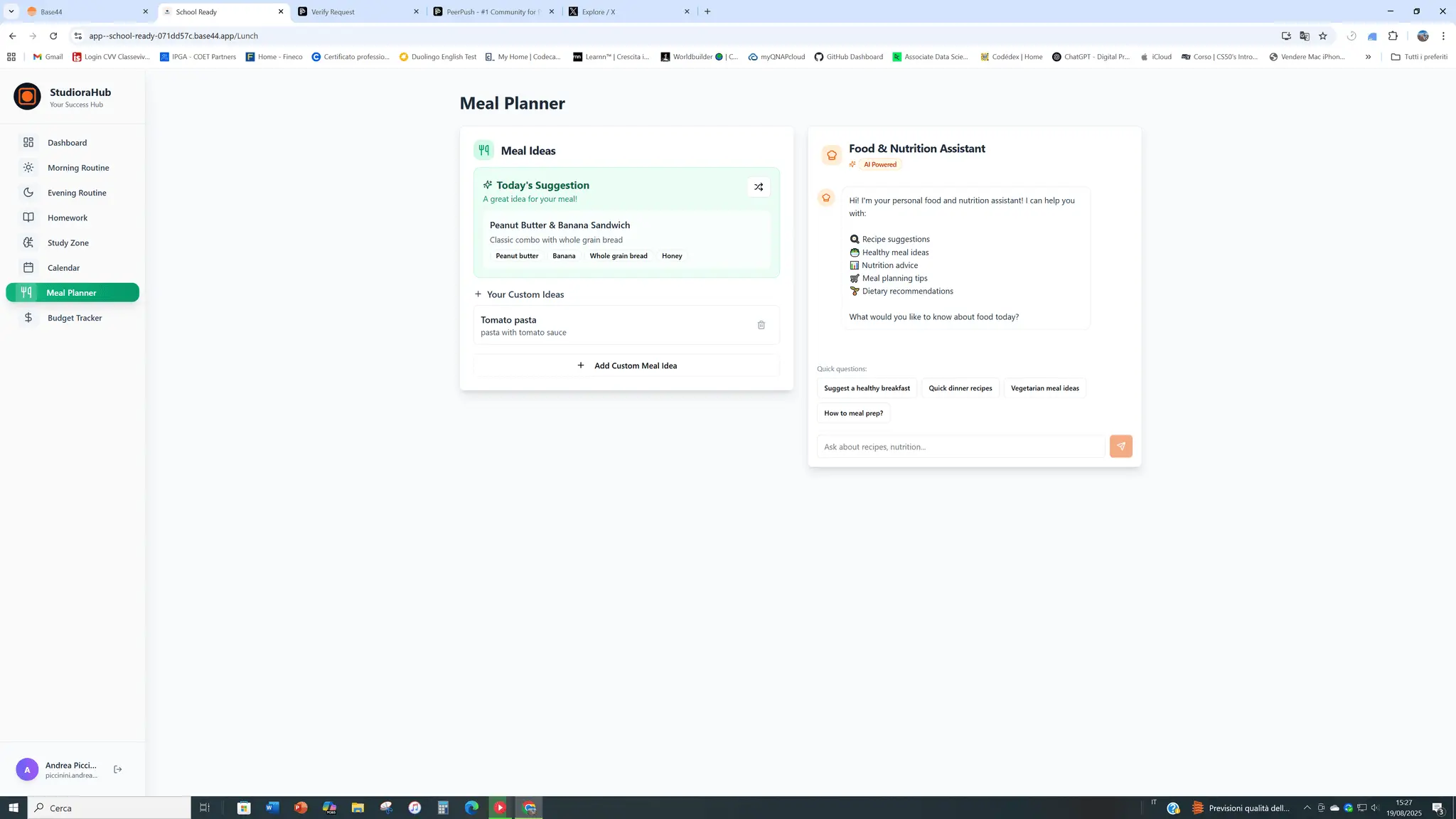This screenshot has width=1456, height=819.
Task: Click the Windows Cerca search box
Action: (x=109, y=808)
